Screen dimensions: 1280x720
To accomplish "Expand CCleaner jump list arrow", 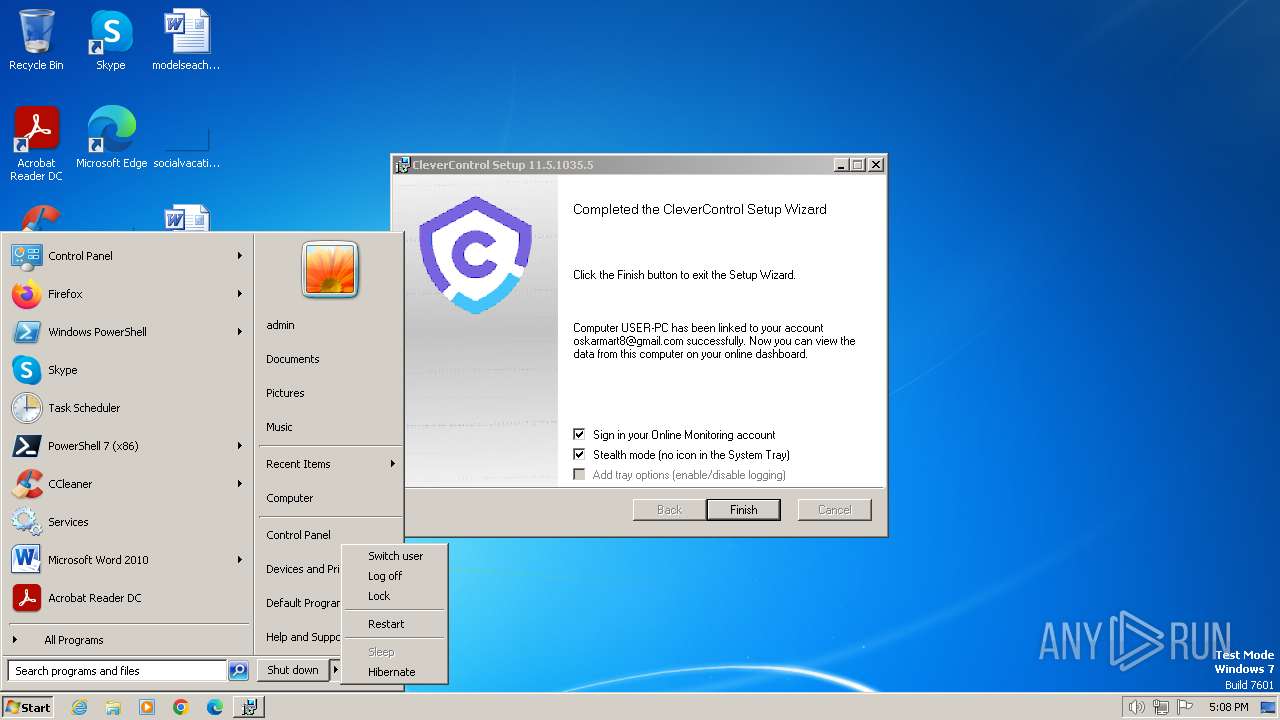I will click(240, 484).
